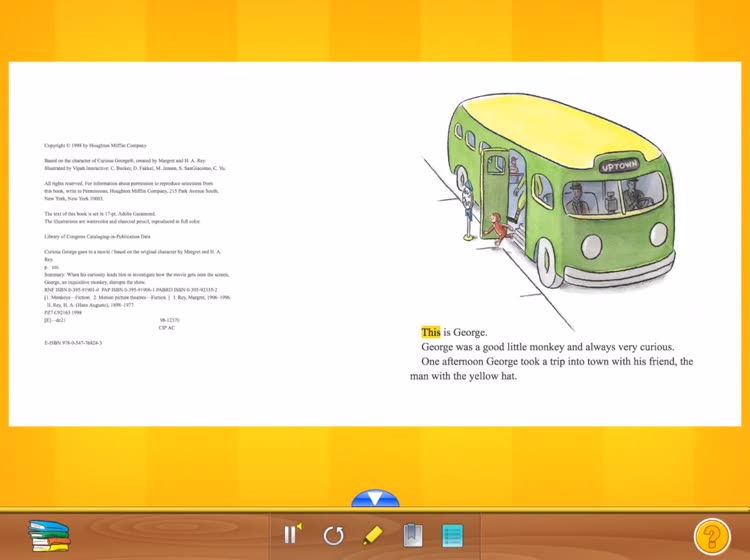Tap the UPTOWN sign on the bus

[x=619, y=166]
